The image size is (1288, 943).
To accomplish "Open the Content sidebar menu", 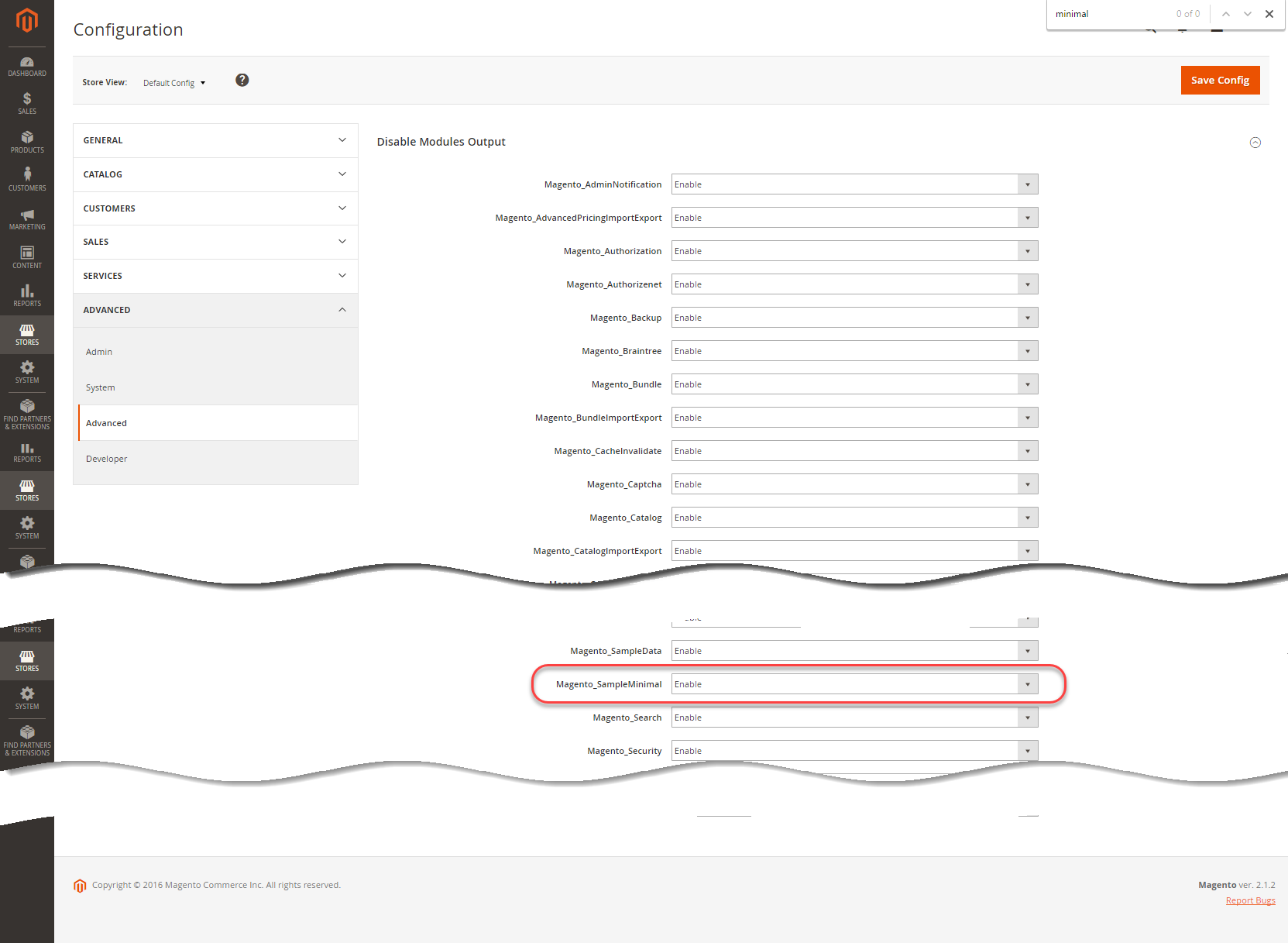I will (27, 257).
